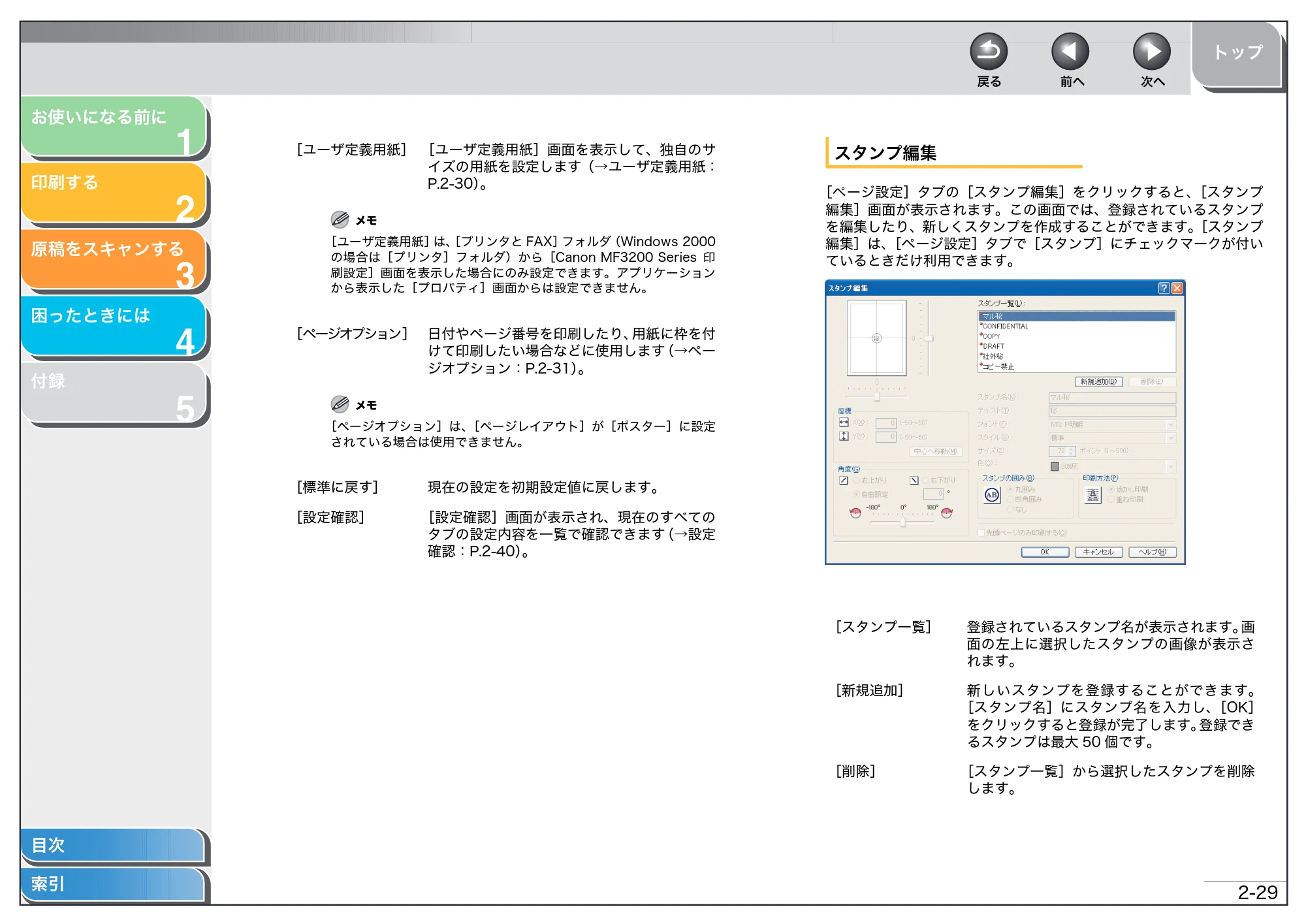Click the angle slider thumb
The image size is (1306, 924).
pyautogui.click(x=902, y=522)
